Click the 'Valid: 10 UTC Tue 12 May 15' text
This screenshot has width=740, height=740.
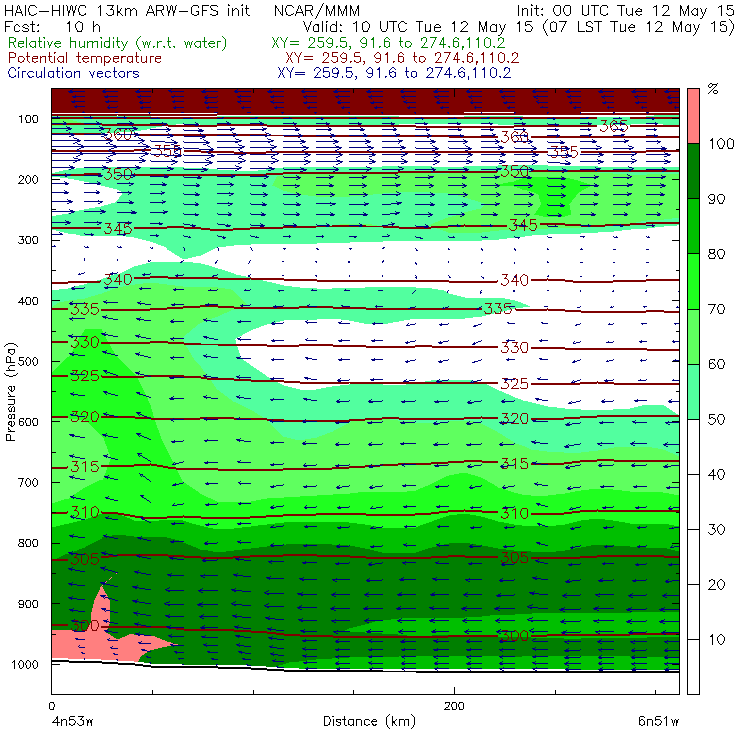point(419,26)
